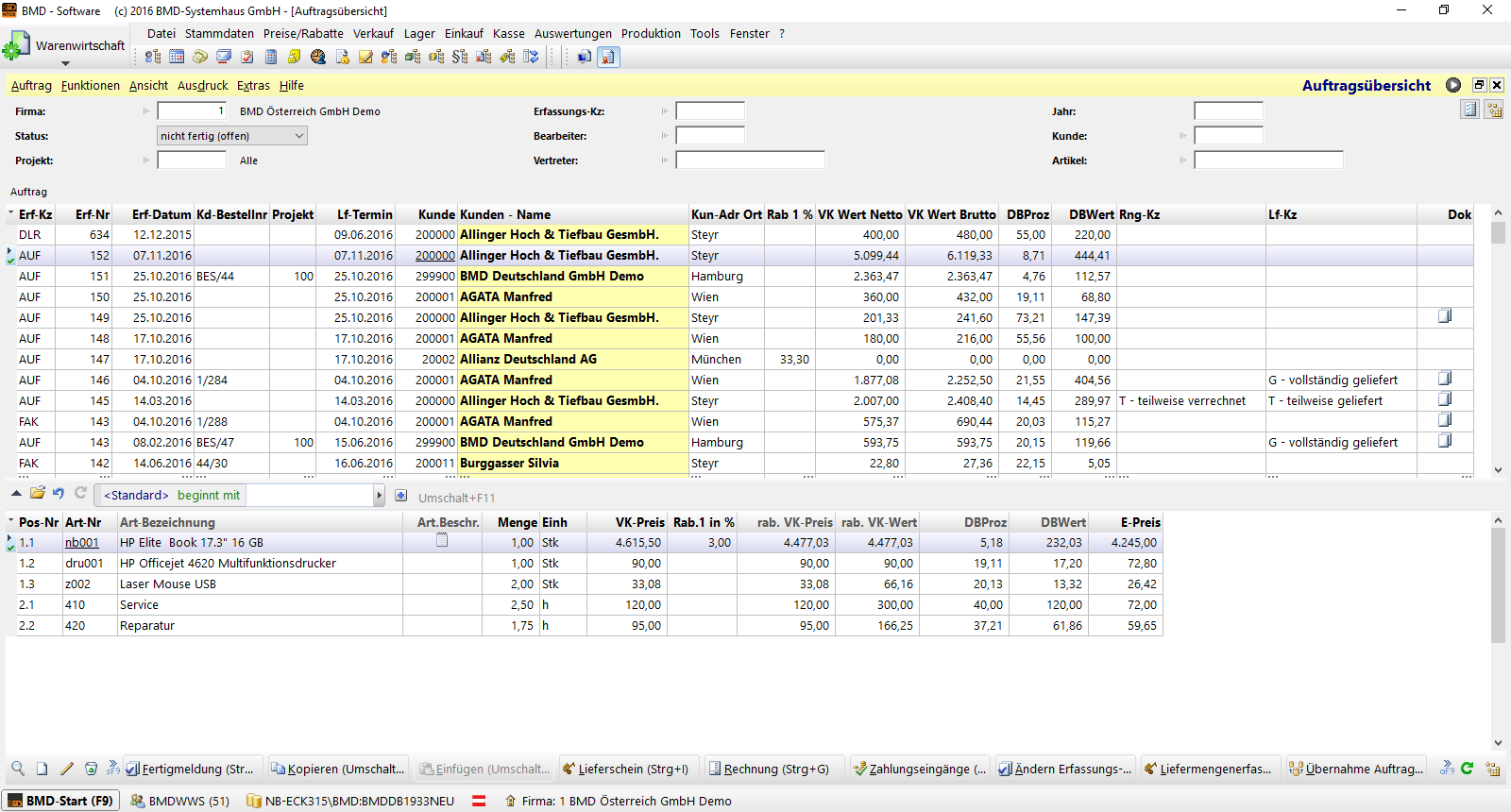Open the Status dropdown 'nicht fertig (offen)'
1511x812 pixels.
coord(231,136)
